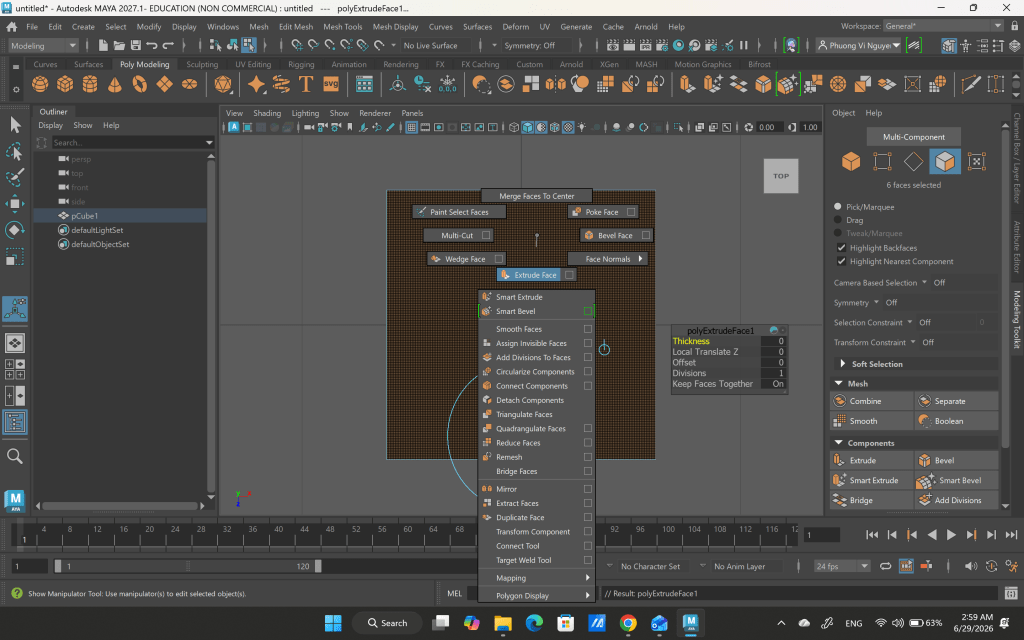This screenshot has width=1024, height=640.
Task: Click the polygon sphere shelf icon
Action: (x=40, y=84)
